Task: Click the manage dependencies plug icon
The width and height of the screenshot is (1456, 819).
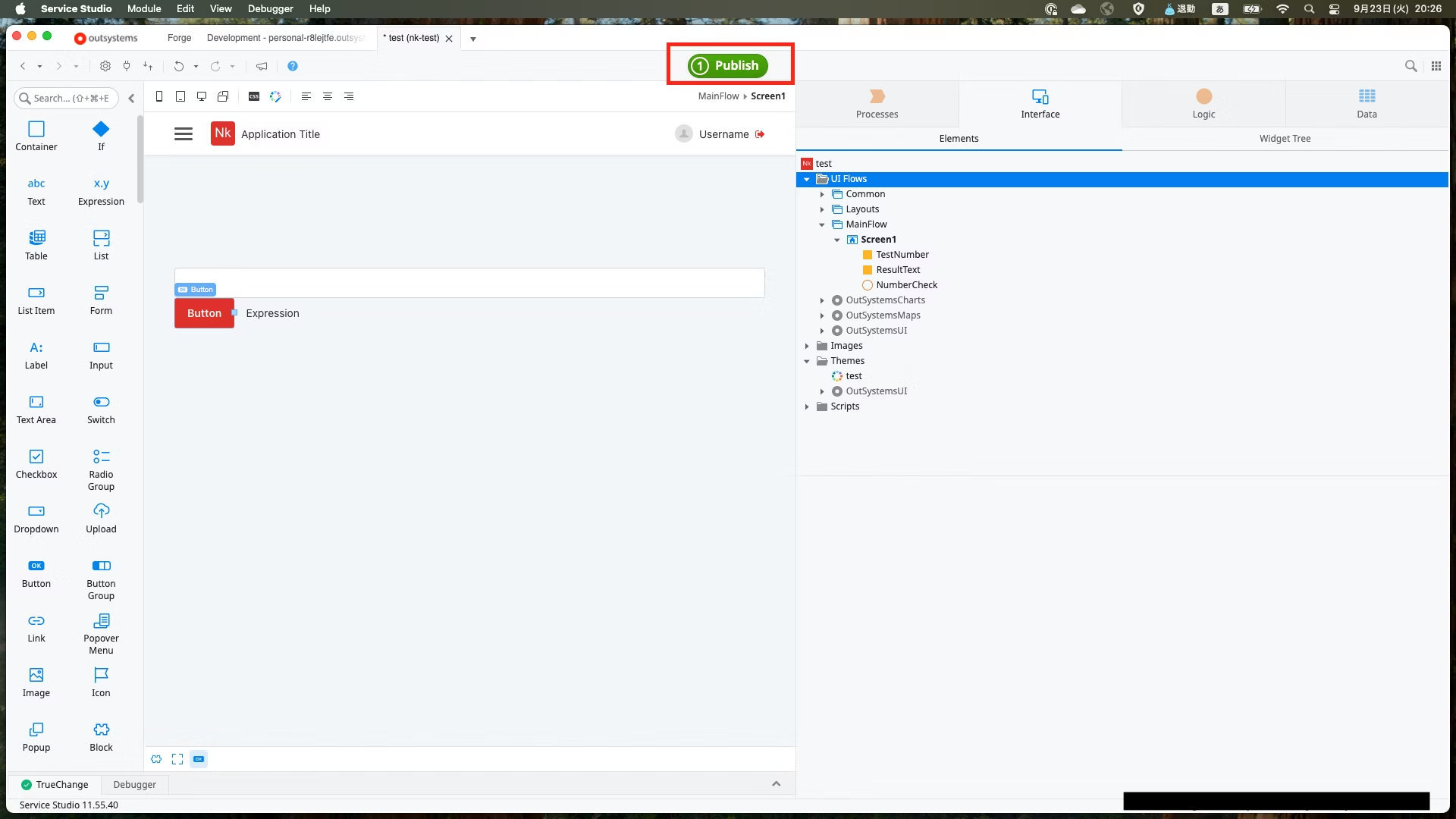Action: [x=127, y=66]
